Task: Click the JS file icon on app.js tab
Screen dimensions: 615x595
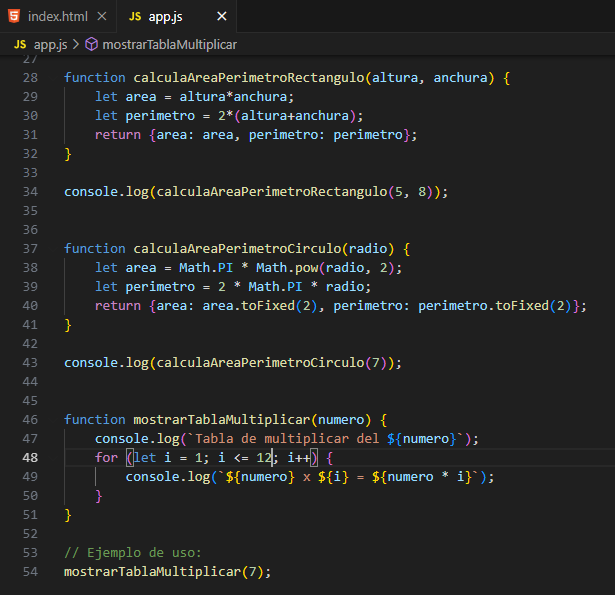Action: pos(134,17)
